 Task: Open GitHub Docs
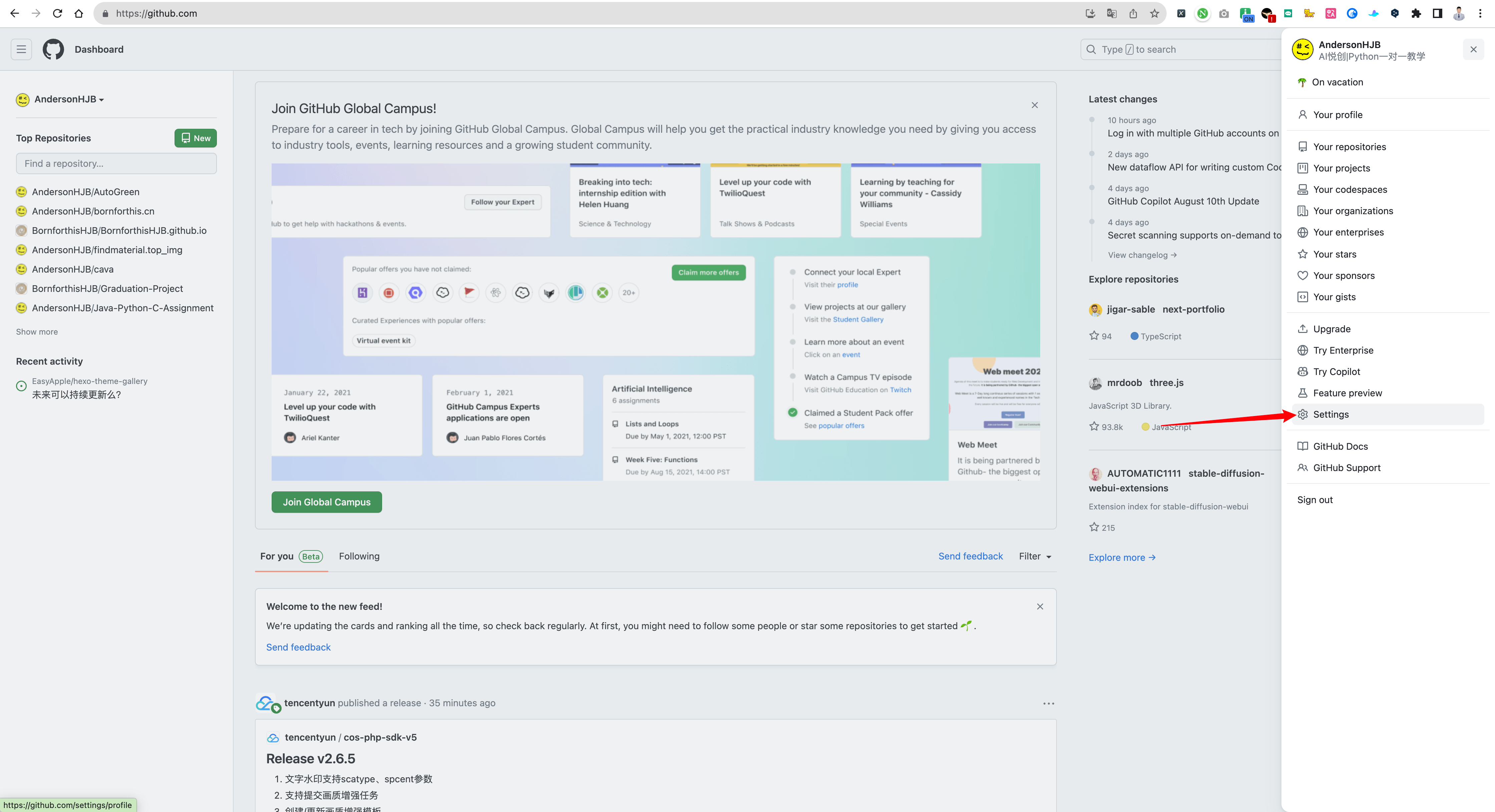tap(1388, 447)
